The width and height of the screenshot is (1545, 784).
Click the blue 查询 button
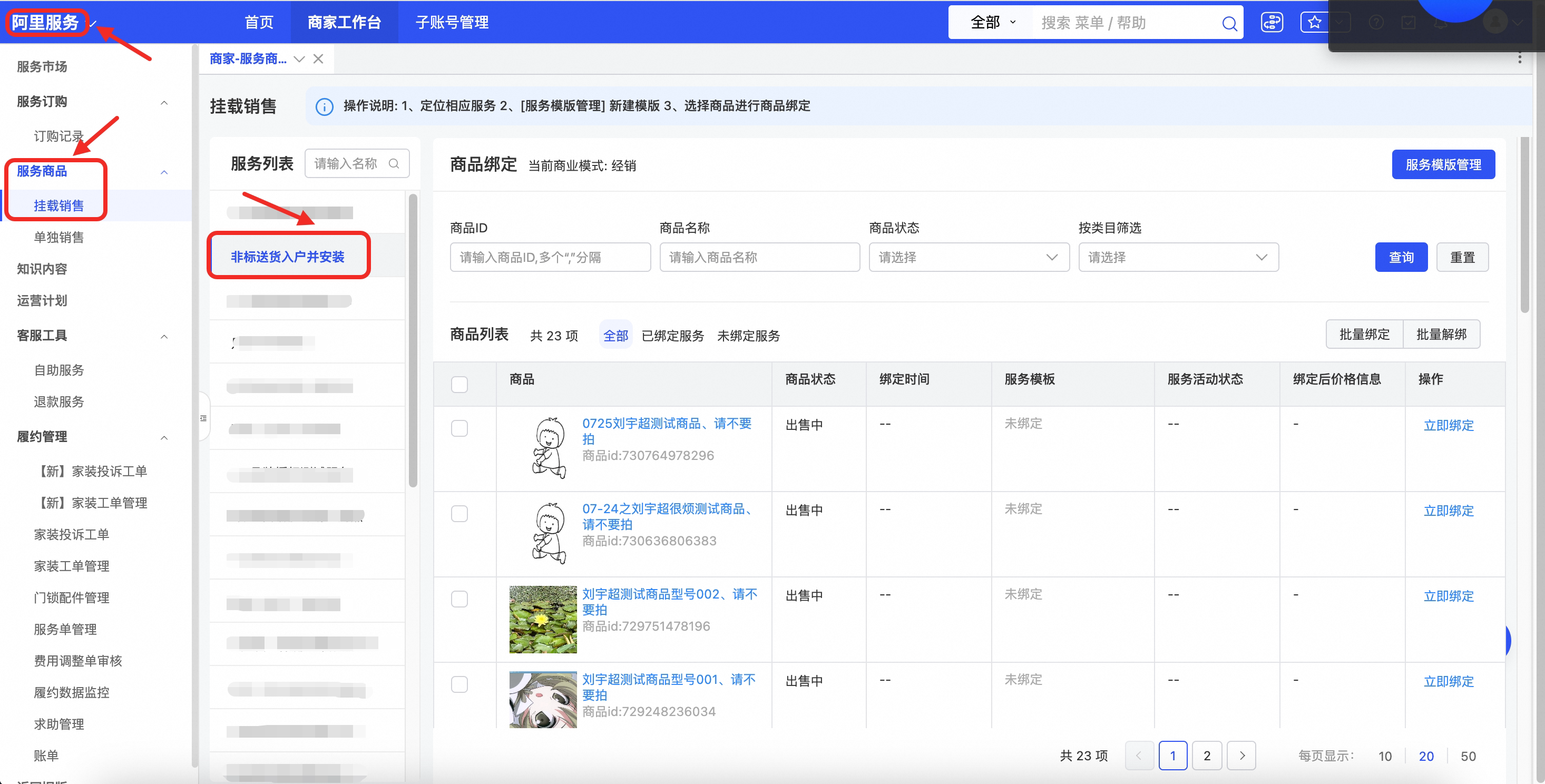pos(1401,257)
